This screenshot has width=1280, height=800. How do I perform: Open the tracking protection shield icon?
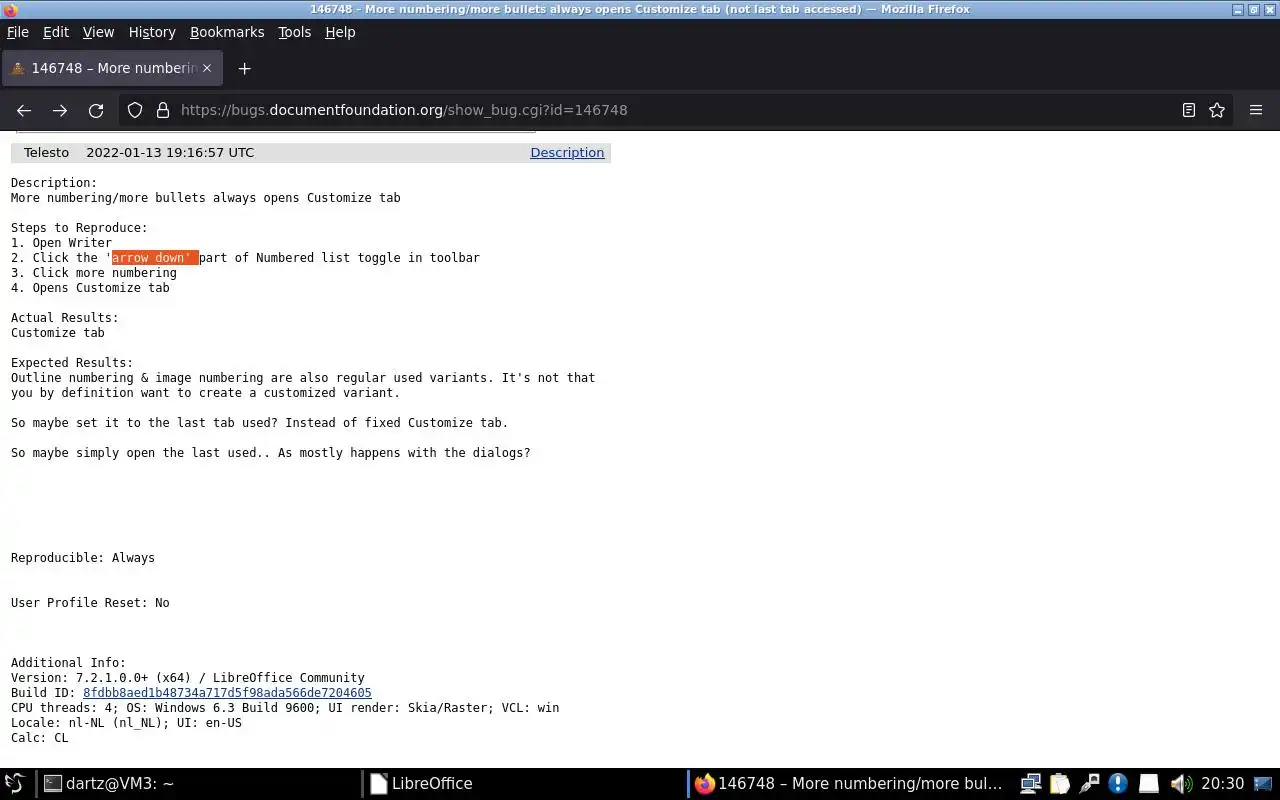pos(135,110)
